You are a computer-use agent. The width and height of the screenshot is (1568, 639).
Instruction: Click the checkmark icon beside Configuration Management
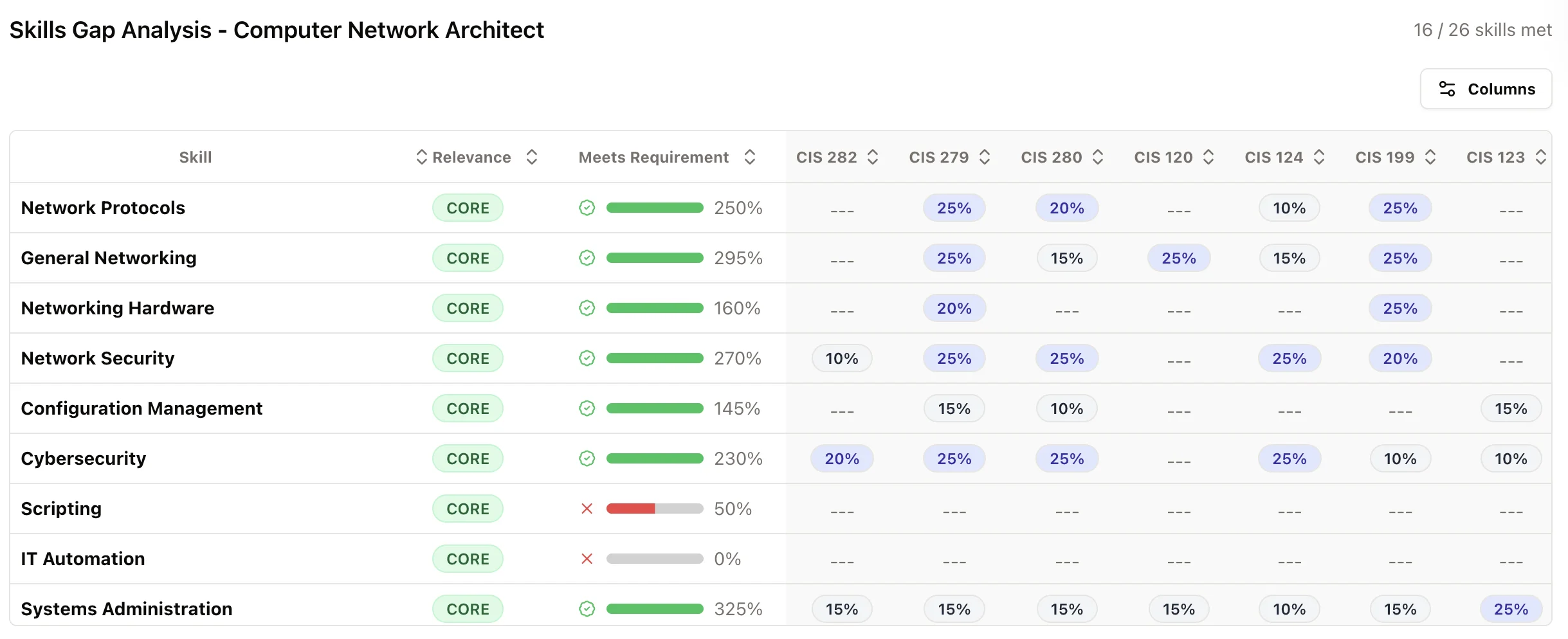[587, 408]
